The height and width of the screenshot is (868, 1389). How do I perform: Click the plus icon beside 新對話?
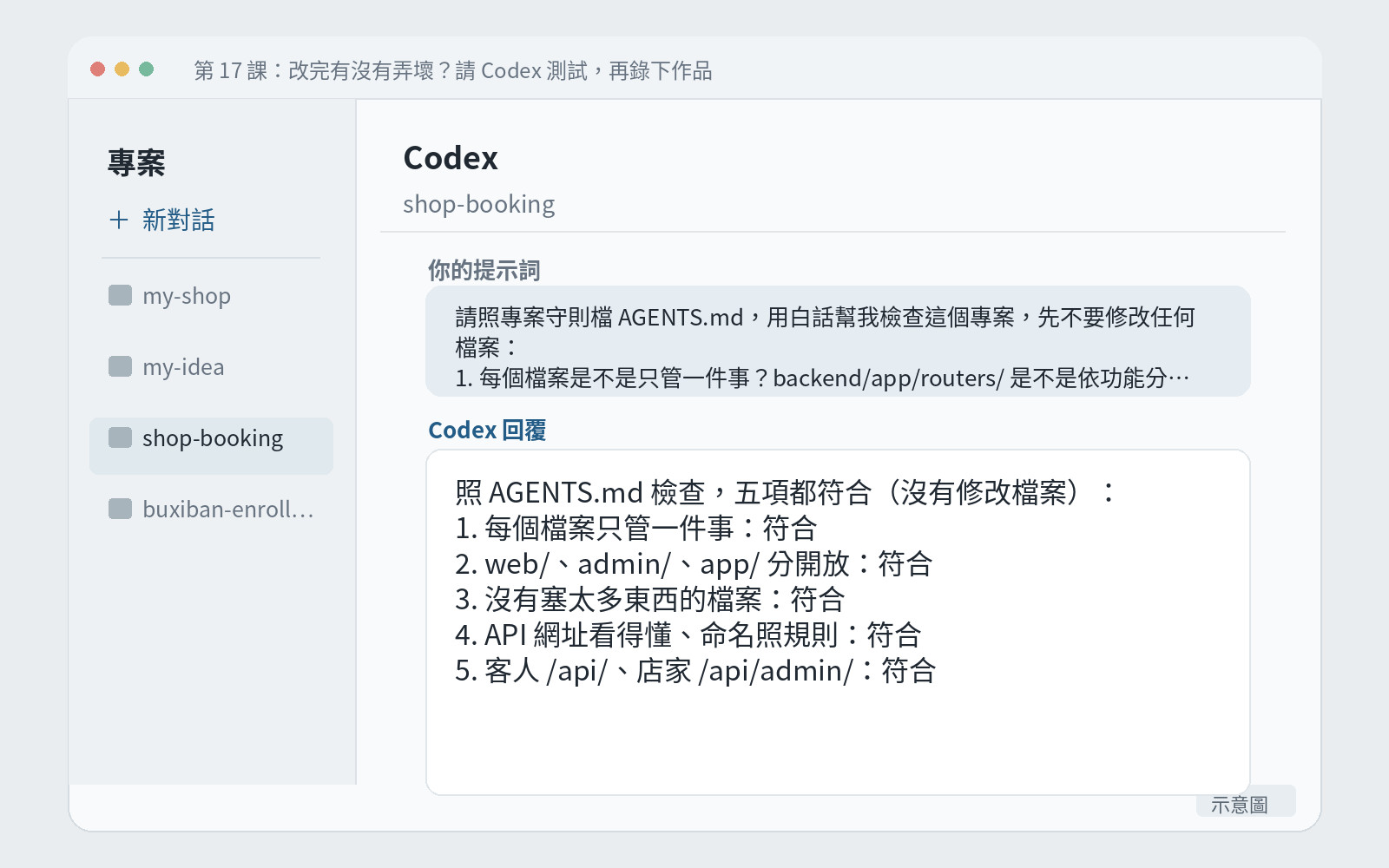coord(119,220)
